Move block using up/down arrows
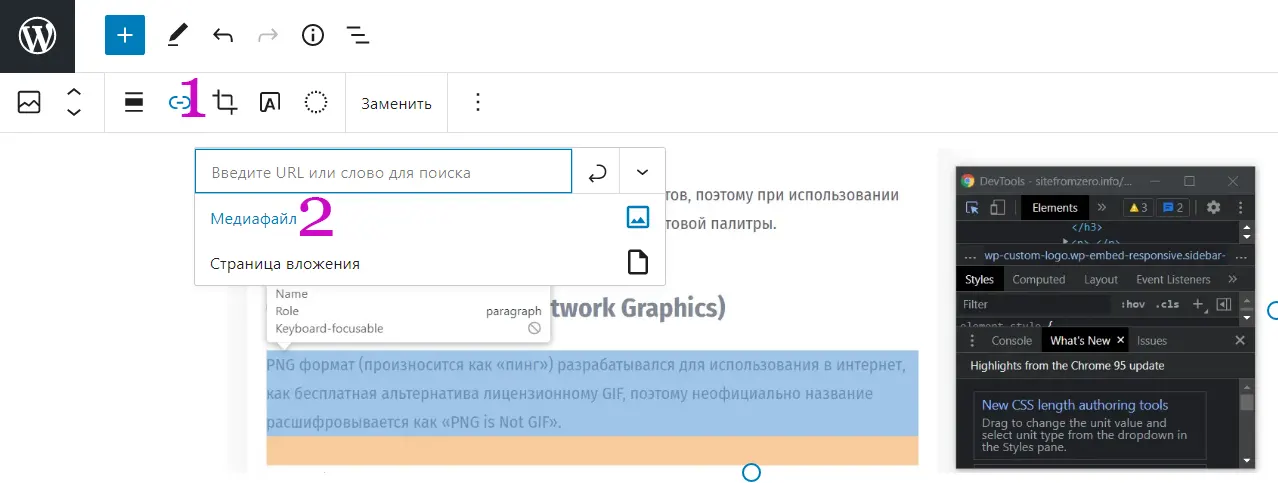This screenshot has height=483, width=1278. (x=74, y=102)
